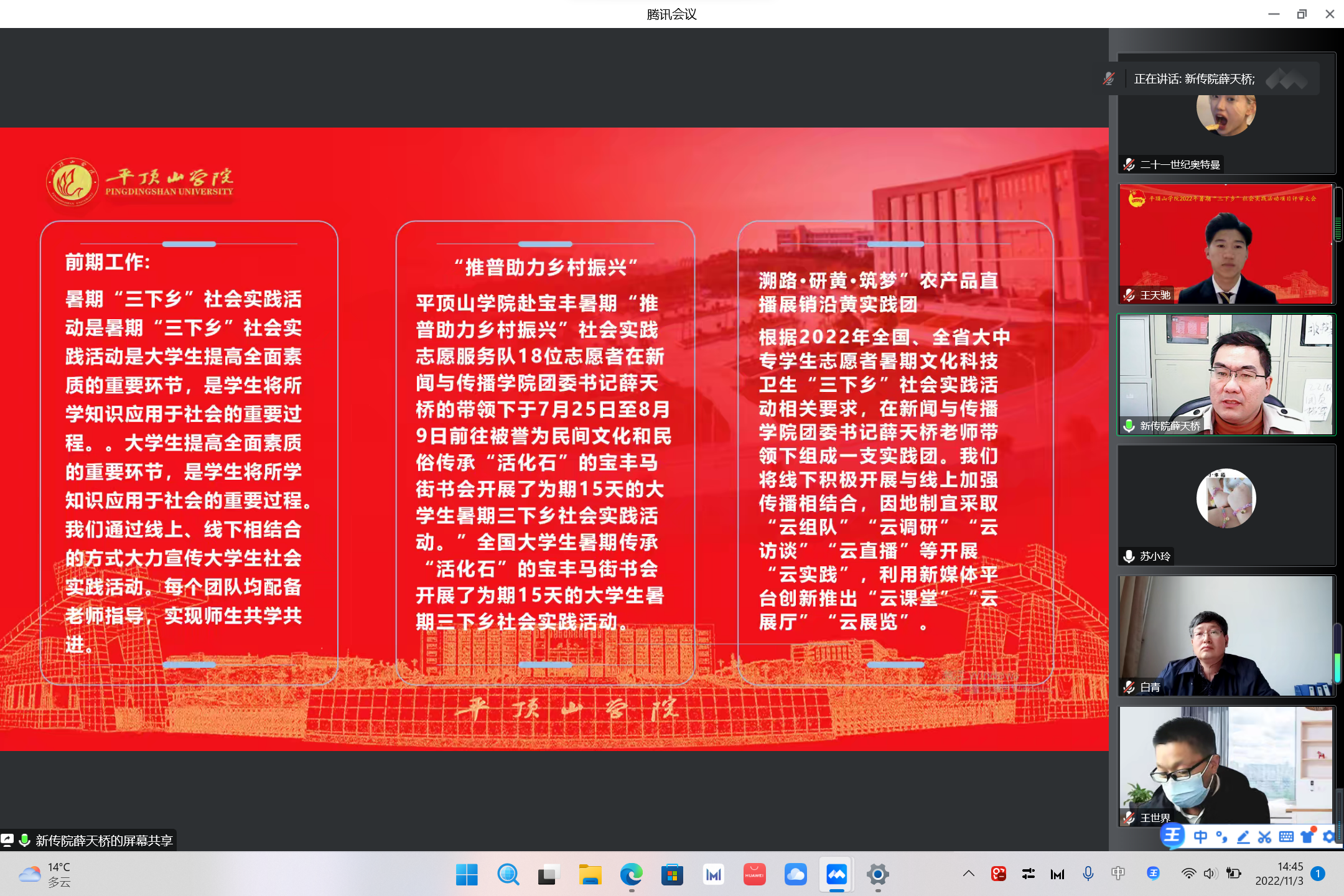Toggle punctuation mode on IME toolbar
This screenshot has width=1344, height=896.
[1221, 837]
